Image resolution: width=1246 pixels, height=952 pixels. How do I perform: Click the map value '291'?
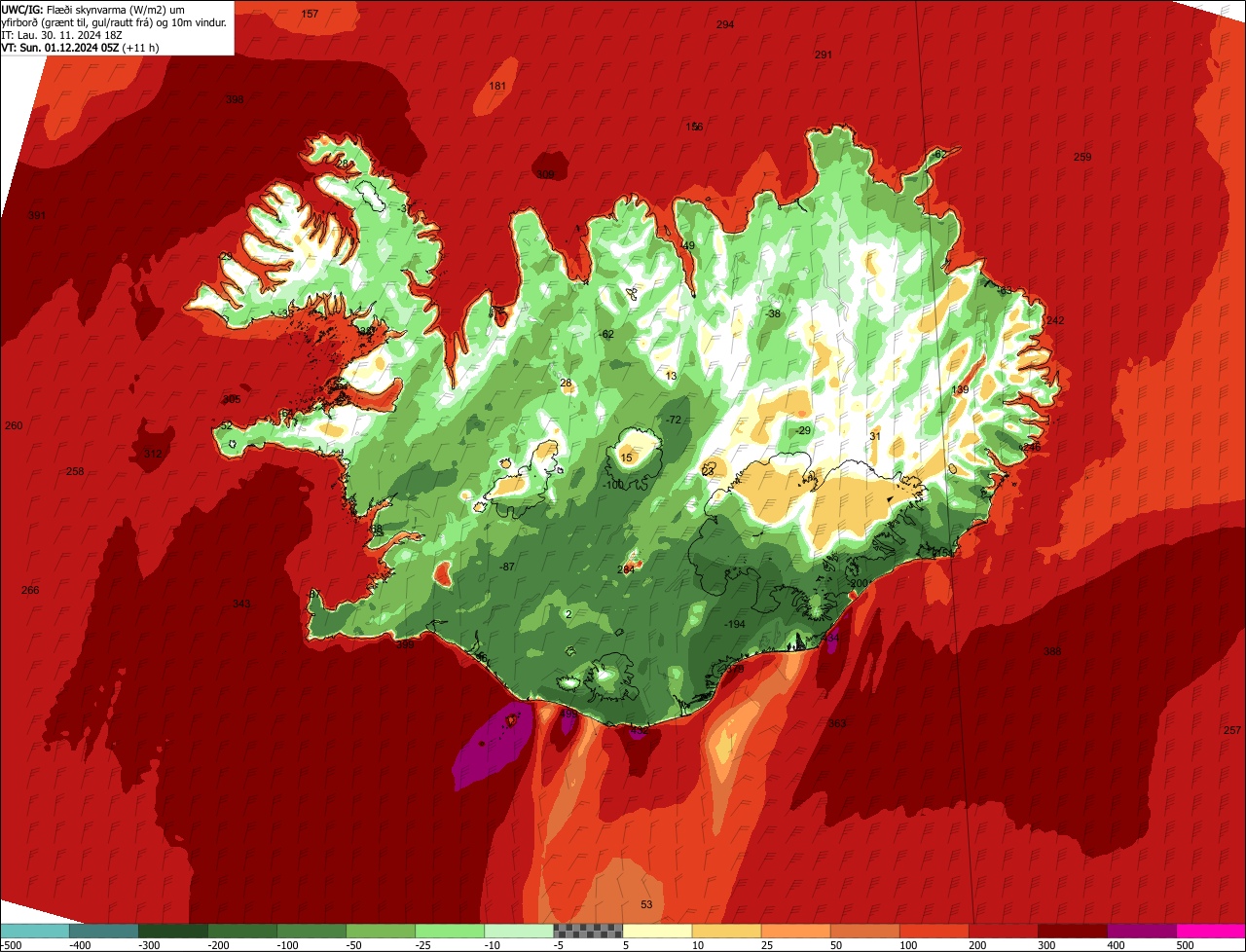tap(824, 55)
